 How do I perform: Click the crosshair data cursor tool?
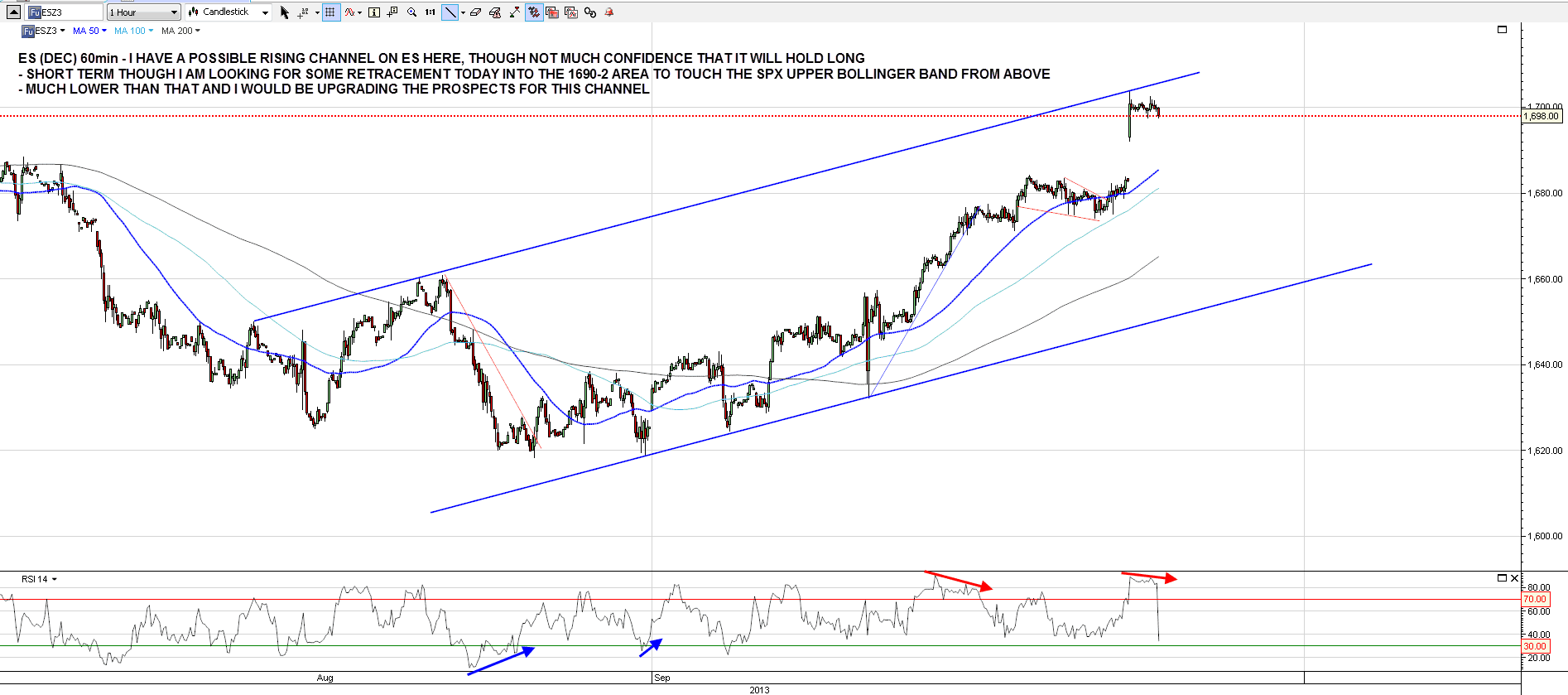point(303,12)
